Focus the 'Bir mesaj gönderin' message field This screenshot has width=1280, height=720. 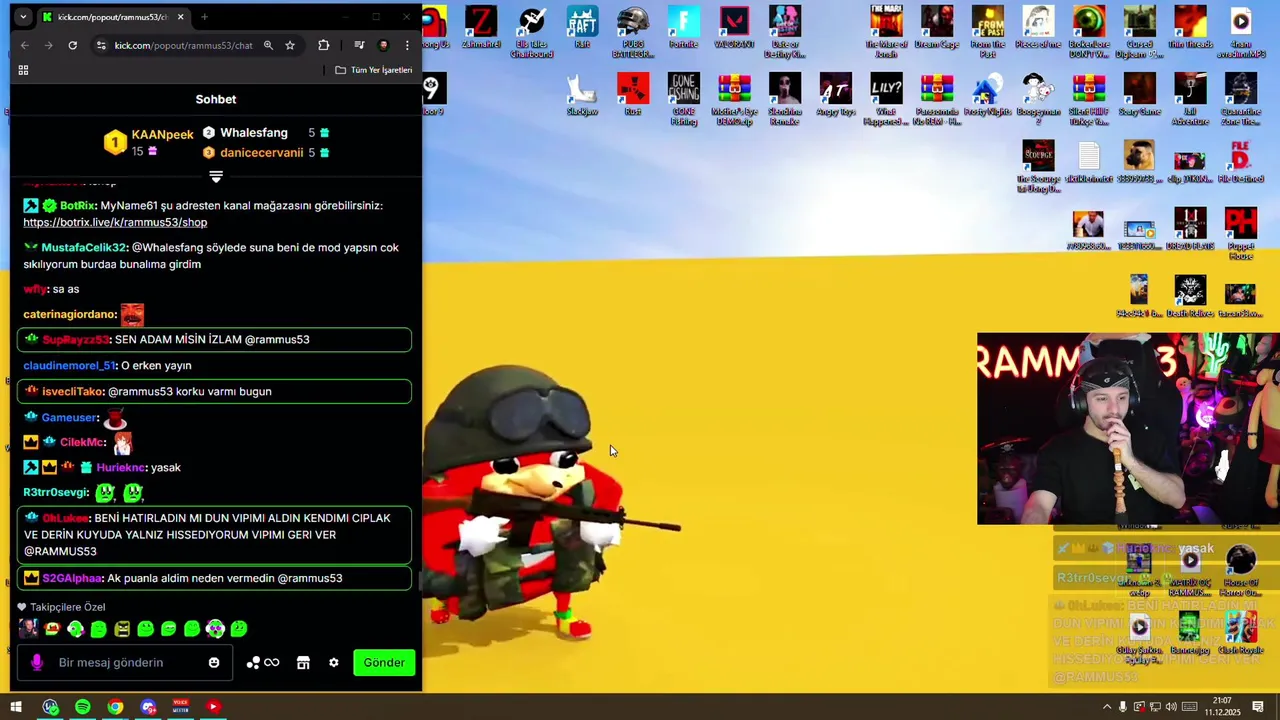(125, 663)
